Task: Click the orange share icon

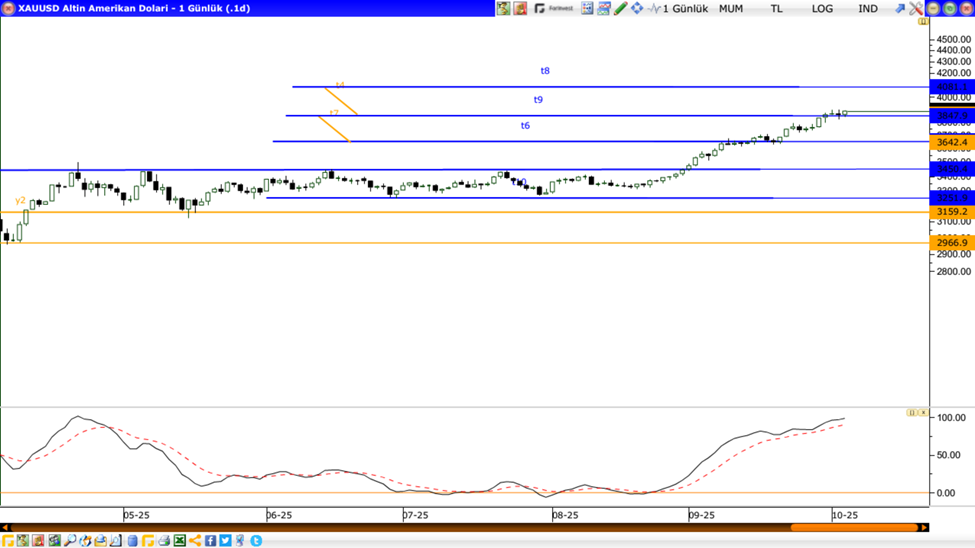Action: pos(195,541)
